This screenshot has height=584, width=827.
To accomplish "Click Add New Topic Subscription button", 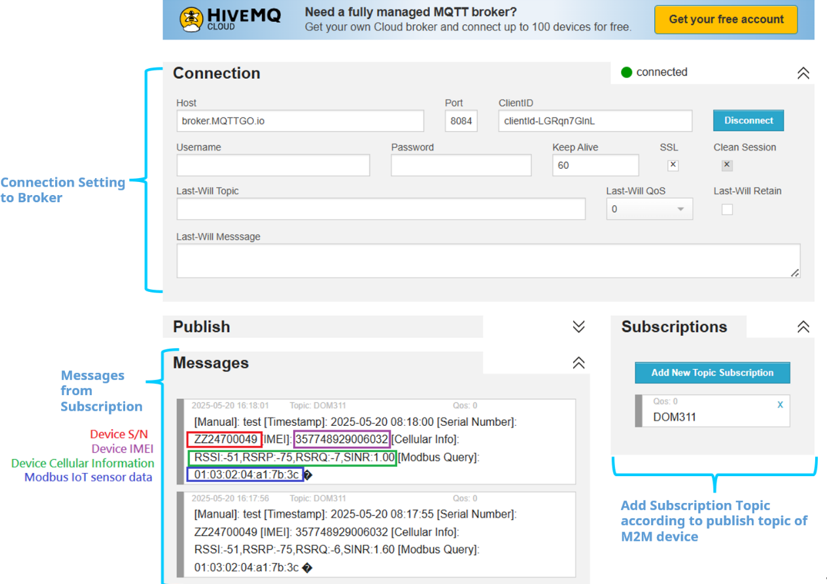I will [712, 373].
